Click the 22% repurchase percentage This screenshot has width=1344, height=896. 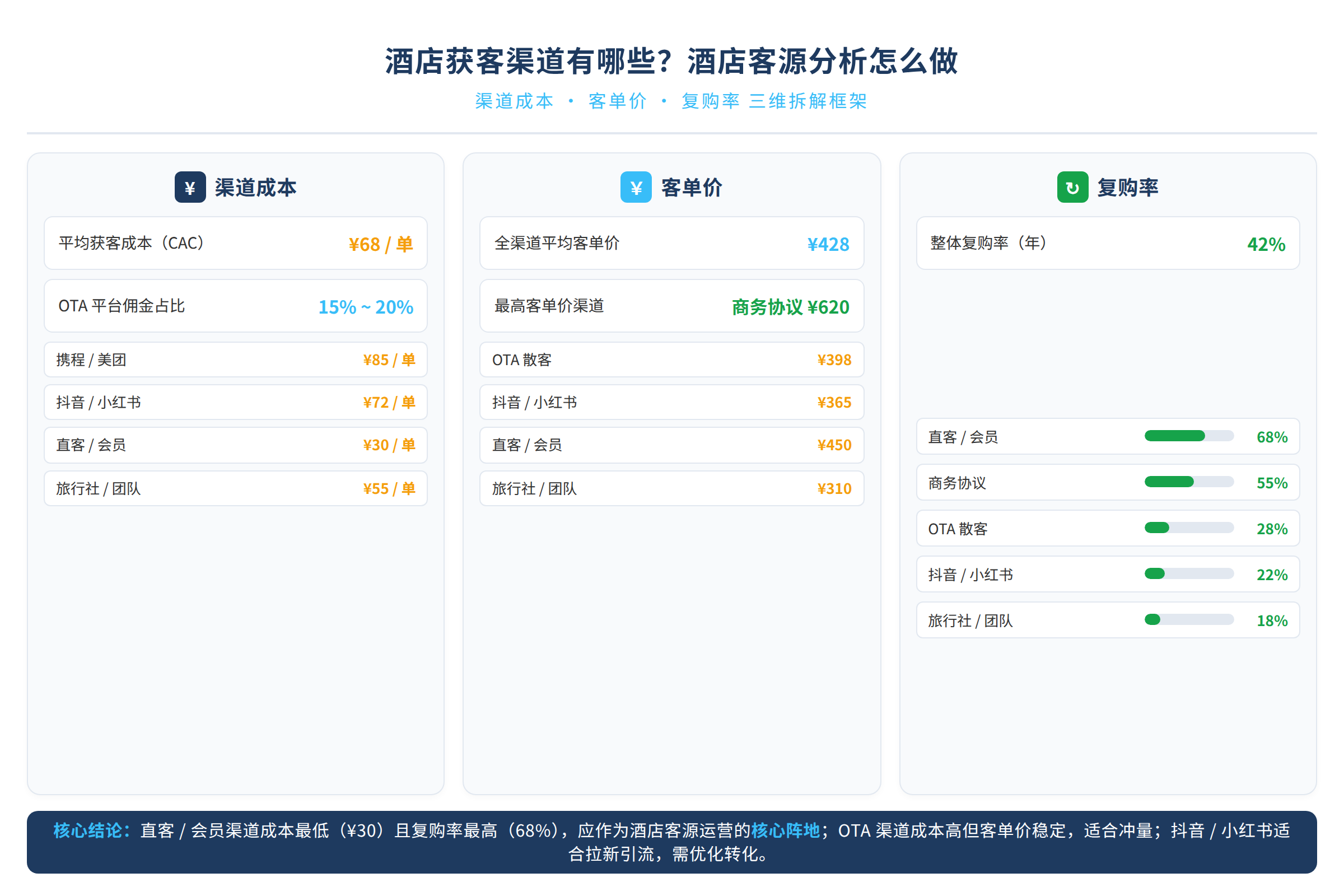(1272, 575)
